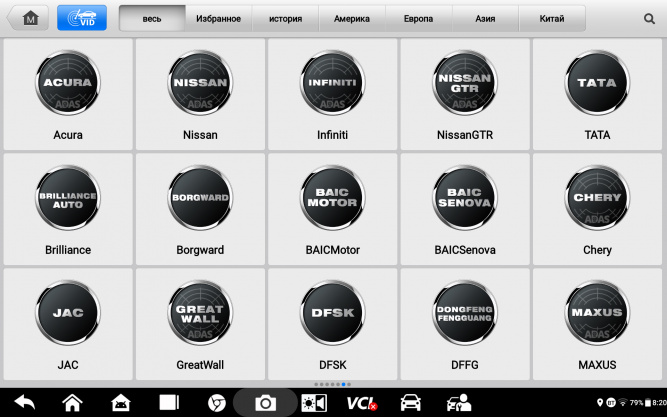Screen dimensions: 667x417
Task: Switch to the история tab
Action: click(285, 18)
